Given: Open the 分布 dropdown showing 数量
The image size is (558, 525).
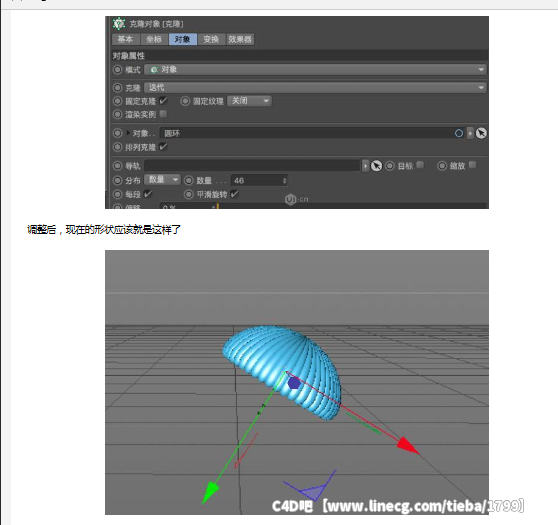Looking at the screenshot, I should 162,180.
